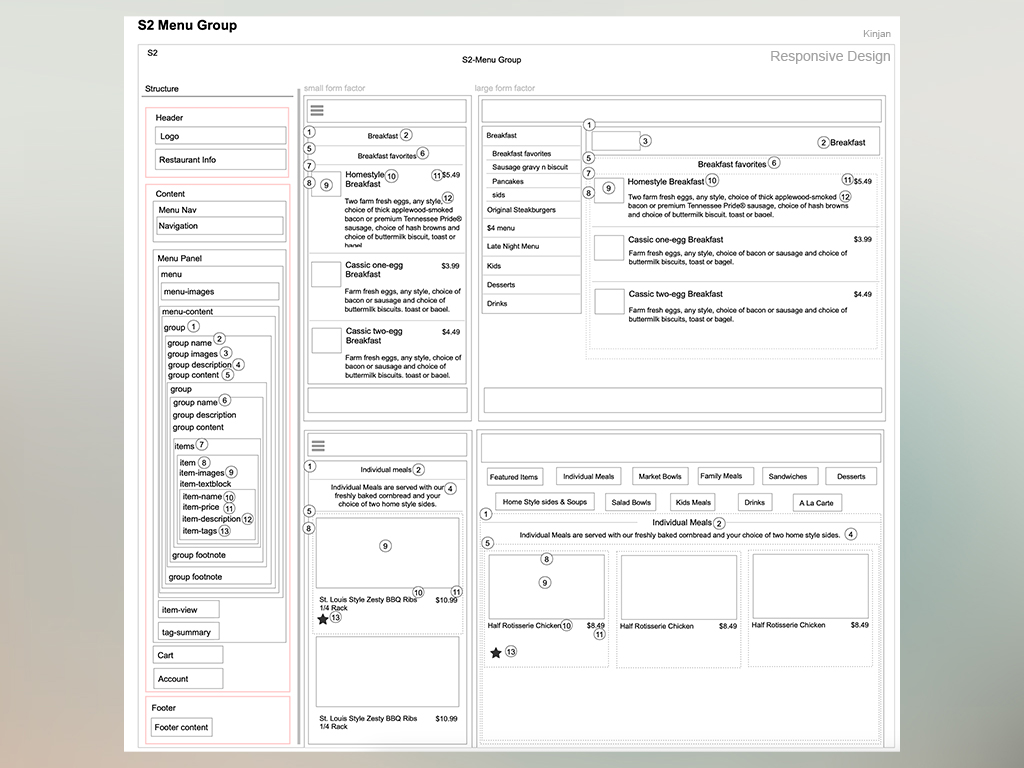Select the tag-summary structure box
Viewport: 1024px width, 768px height.
(189, 632)
